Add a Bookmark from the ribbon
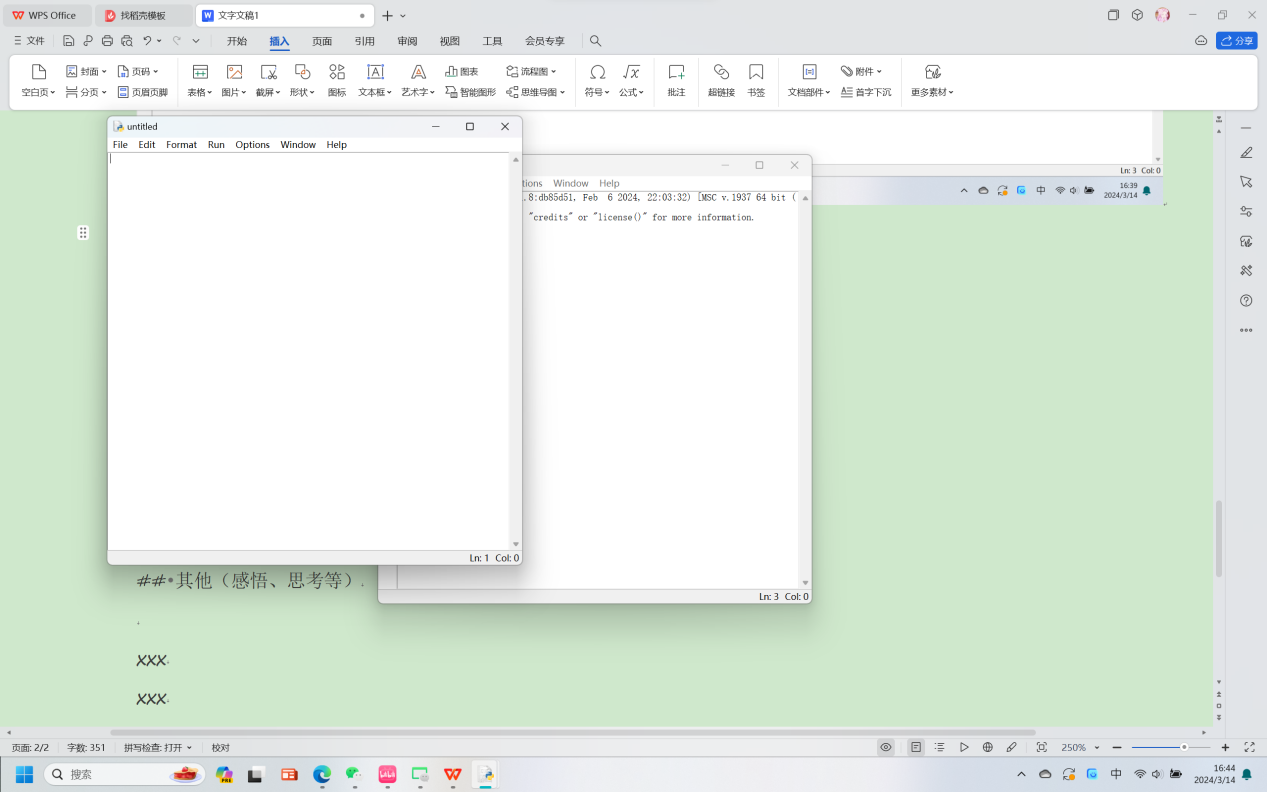Viewport: 1267px width, 792px height. [756, 80]
